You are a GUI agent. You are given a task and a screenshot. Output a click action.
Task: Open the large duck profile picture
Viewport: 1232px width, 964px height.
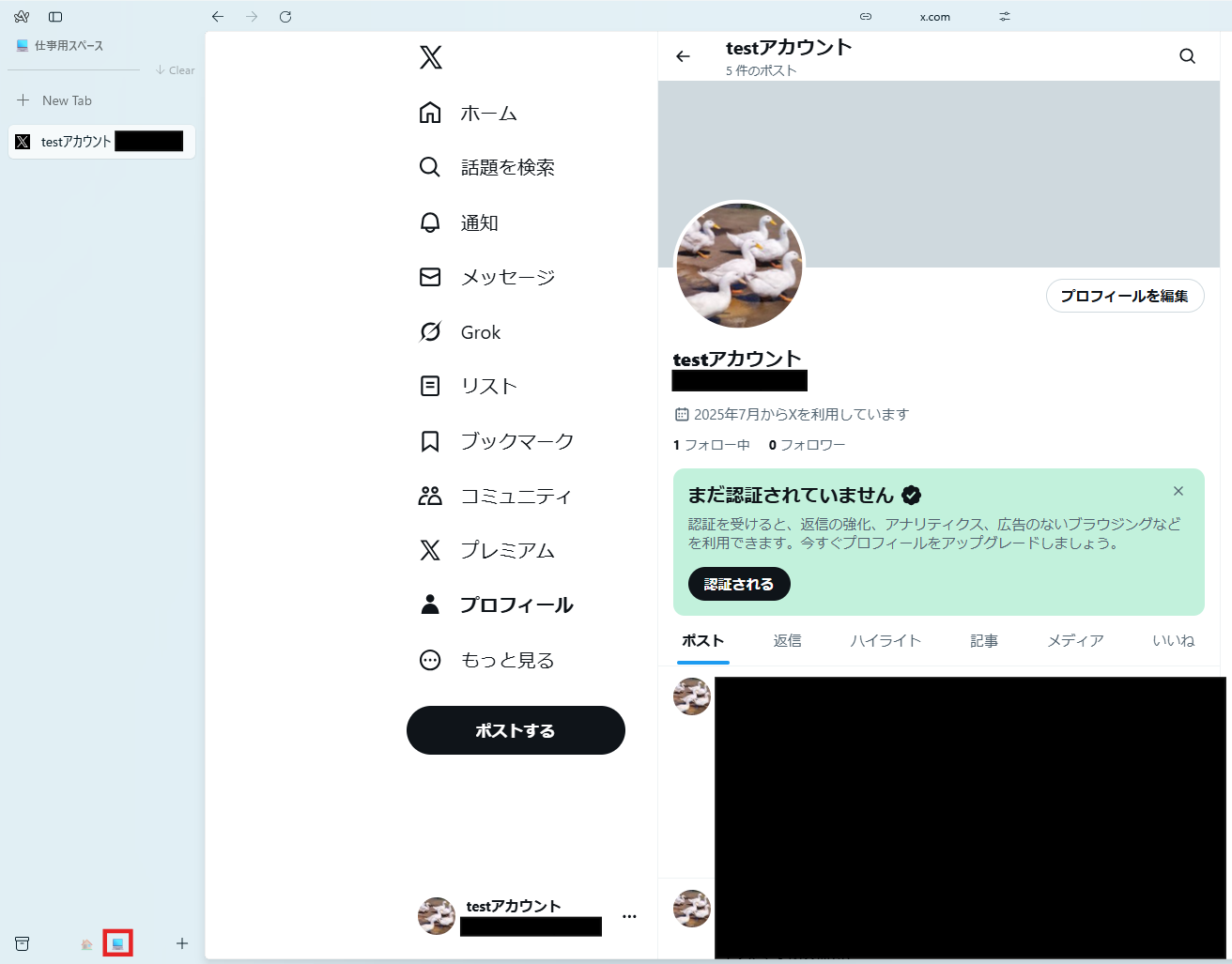point(740,265)
